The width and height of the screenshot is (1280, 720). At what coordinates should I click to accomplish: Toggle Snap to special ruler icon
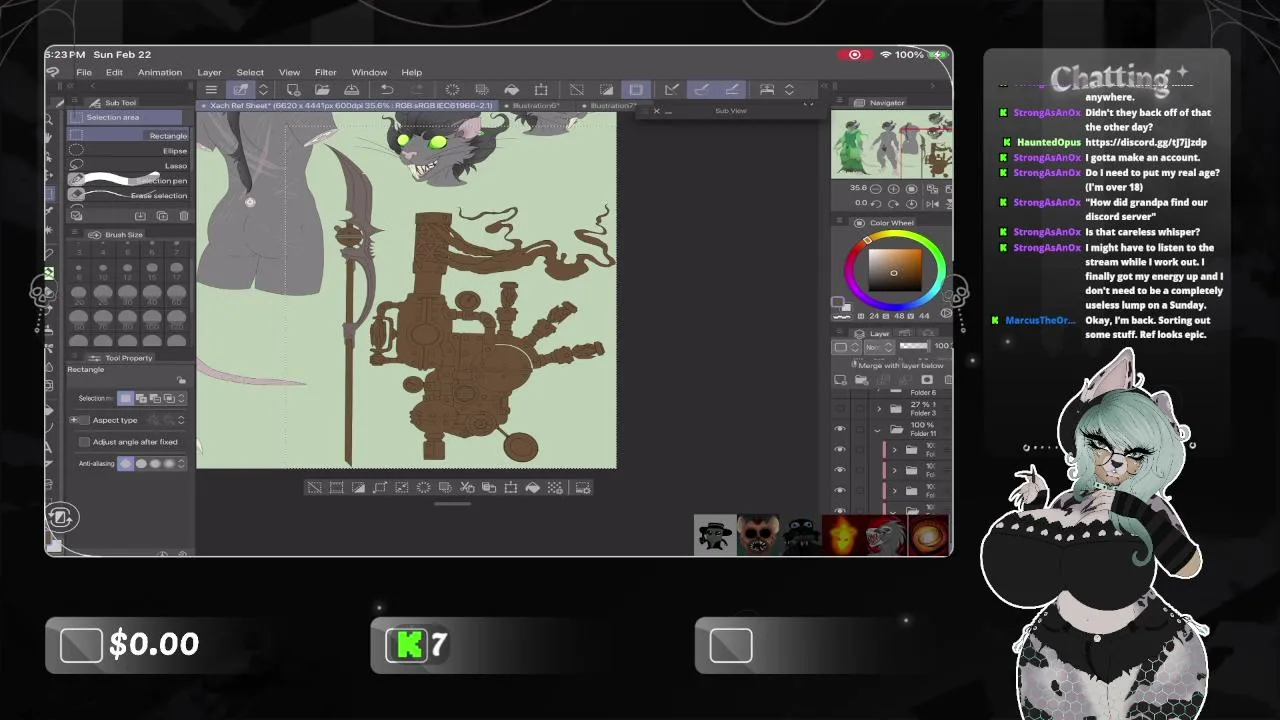[x=702, y=90]
